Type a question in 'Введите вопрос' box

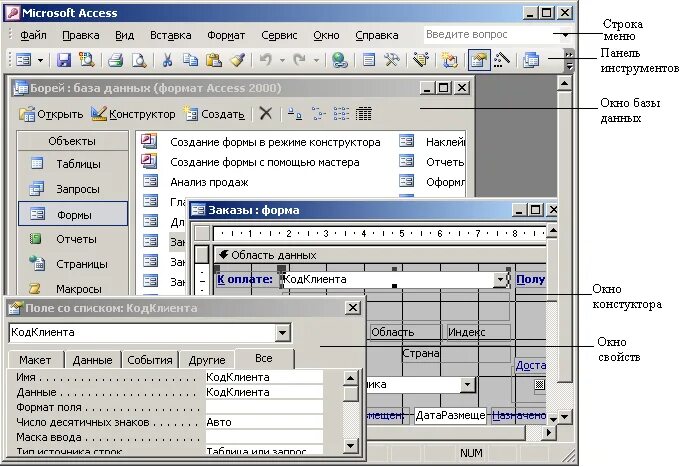(x=492, y=35)
